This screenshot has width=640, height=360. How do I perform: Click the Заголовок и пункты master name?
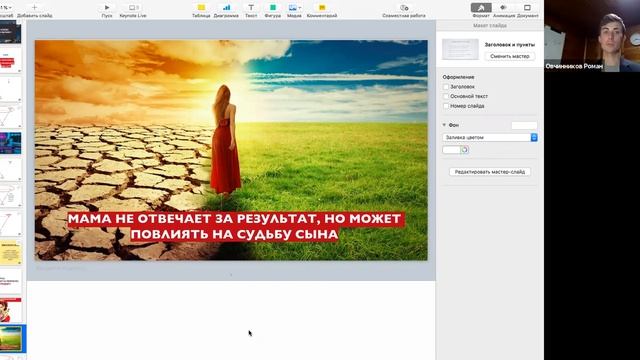(510, 44)
